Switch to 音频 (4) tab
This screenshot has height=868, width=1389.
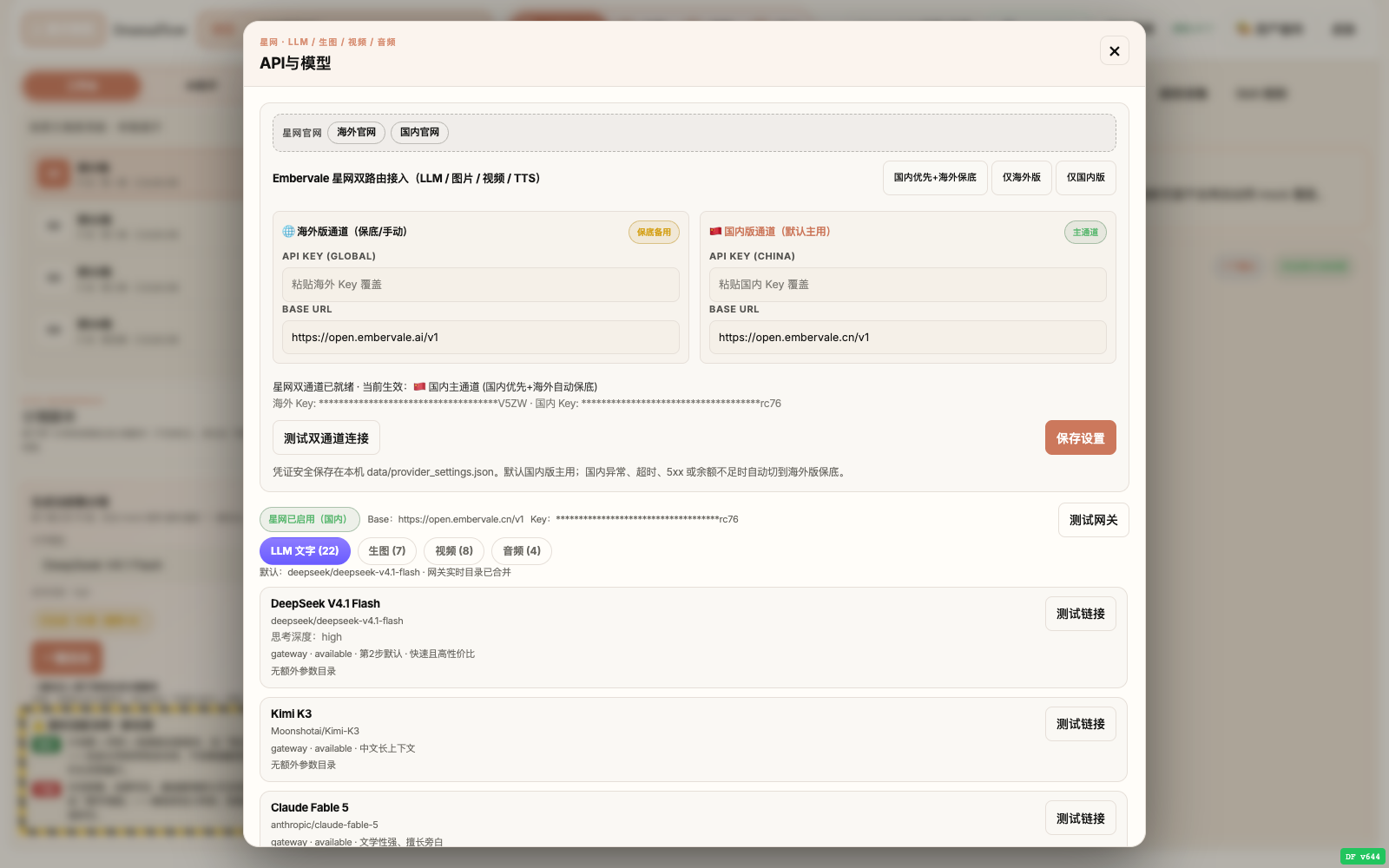tap(522, 551)
